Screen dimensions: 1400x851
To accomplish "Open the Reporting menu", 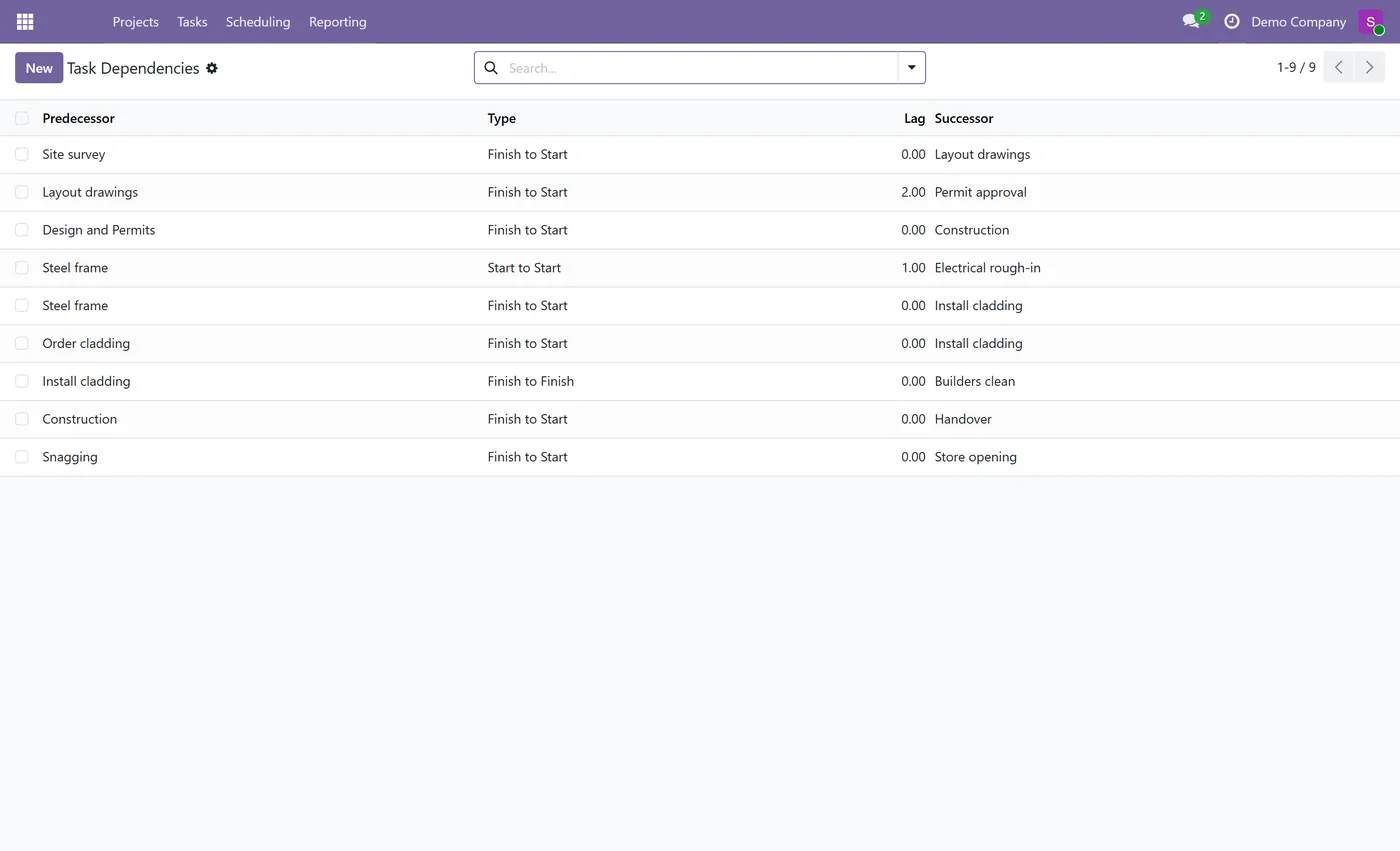I will click(337, 22).
